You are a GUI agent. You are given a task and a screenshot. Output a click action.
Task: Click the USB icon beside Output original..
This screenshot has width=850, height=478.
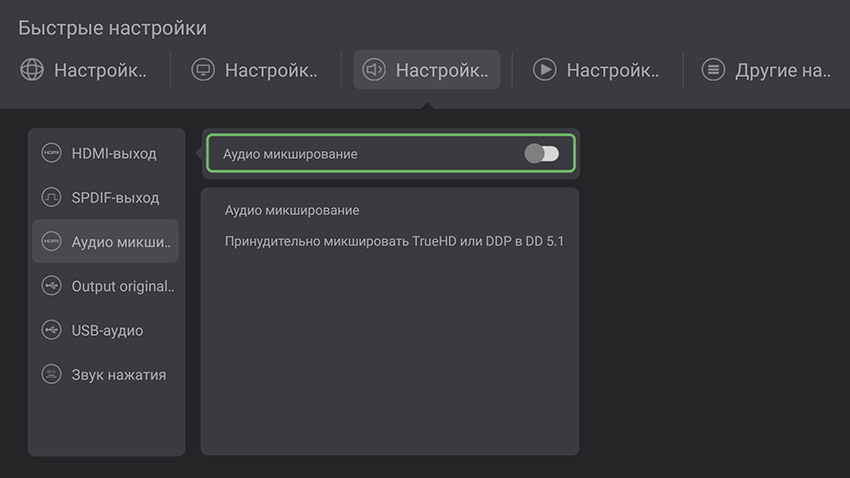pyautogui.click(x=51, y=286)
